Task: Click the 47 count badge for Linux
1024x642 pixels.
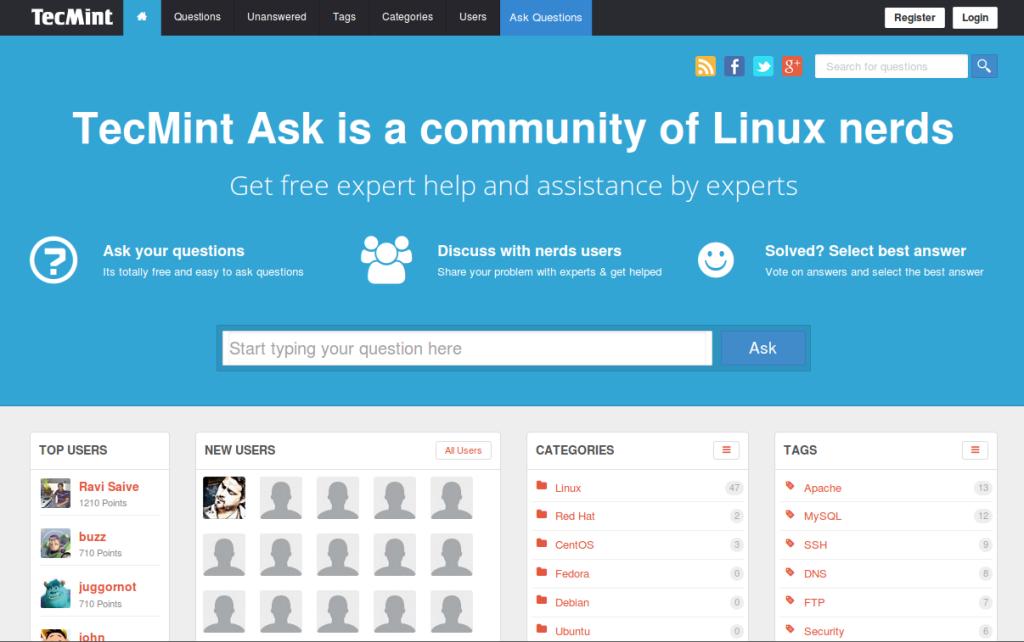Action: [734, 488]
